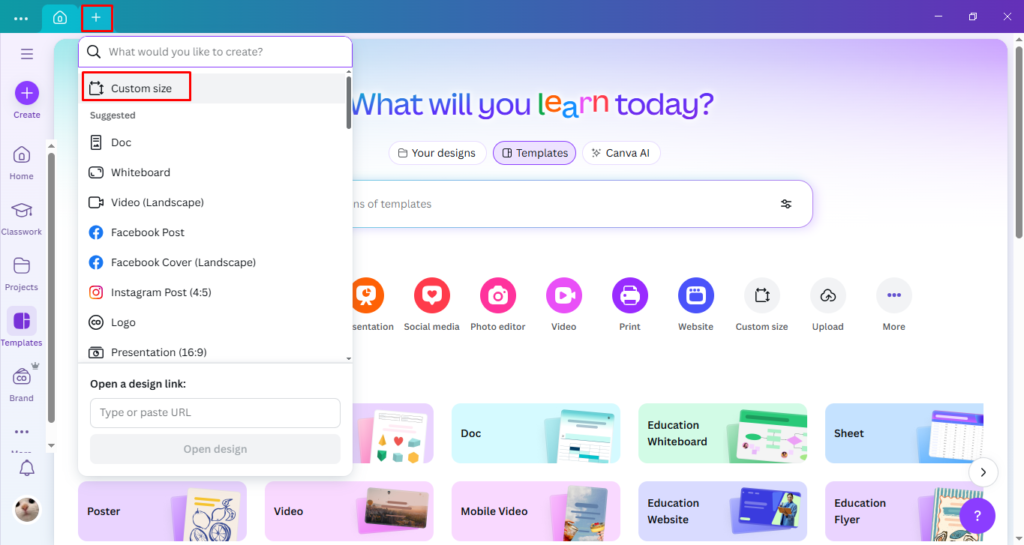This screenshot has height=545, width=1024.
Task: Click the Canva AI button
Action: point(621,153)
